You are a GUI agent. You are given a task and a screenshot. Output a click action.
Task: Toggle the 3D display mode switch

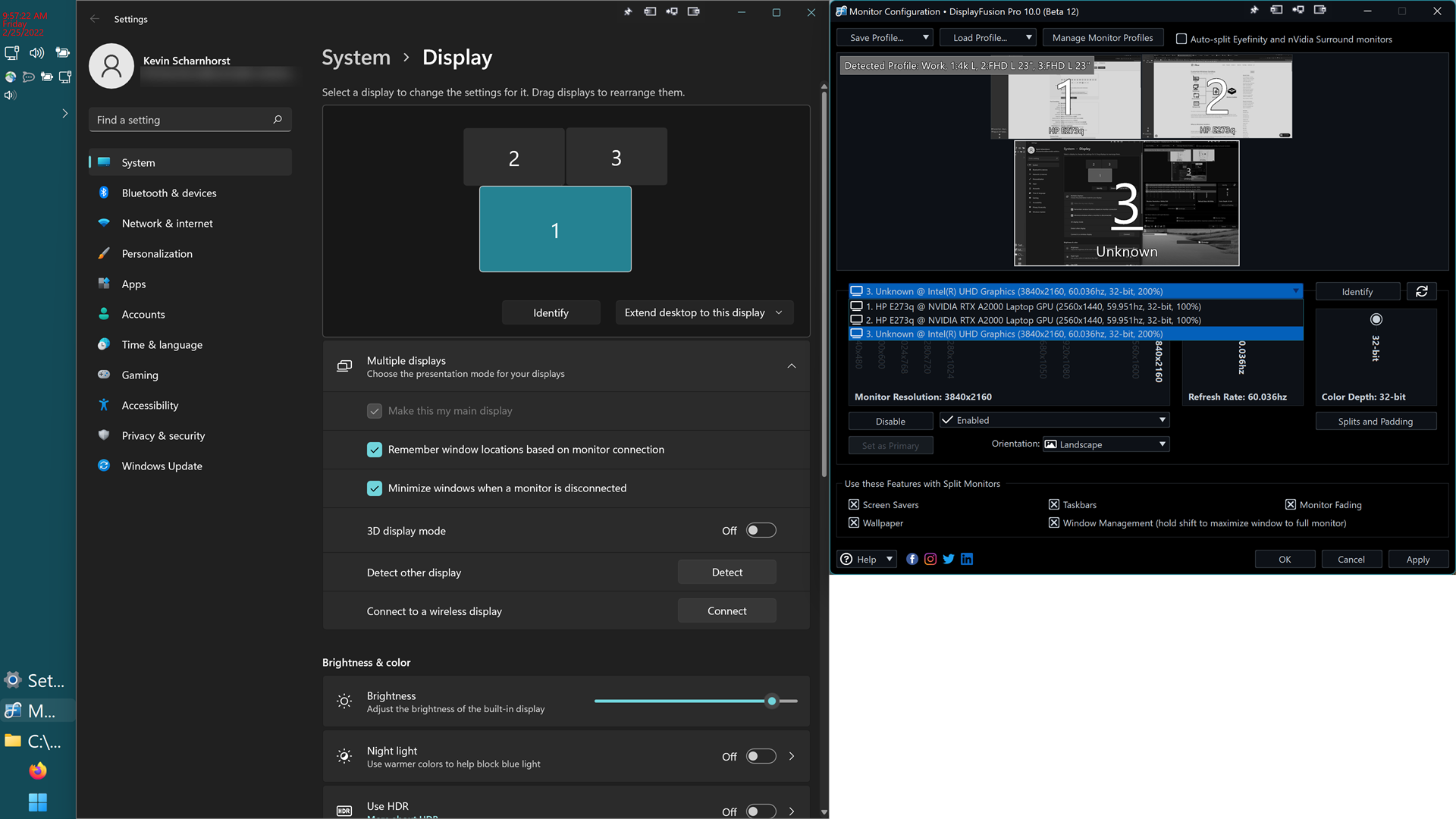tap(761, 531)
